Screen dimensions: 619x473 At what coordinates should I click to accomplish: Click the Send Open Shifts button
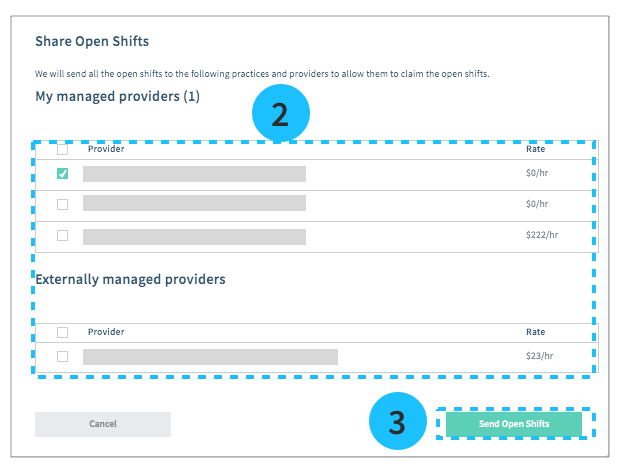(x=514, y=424)
